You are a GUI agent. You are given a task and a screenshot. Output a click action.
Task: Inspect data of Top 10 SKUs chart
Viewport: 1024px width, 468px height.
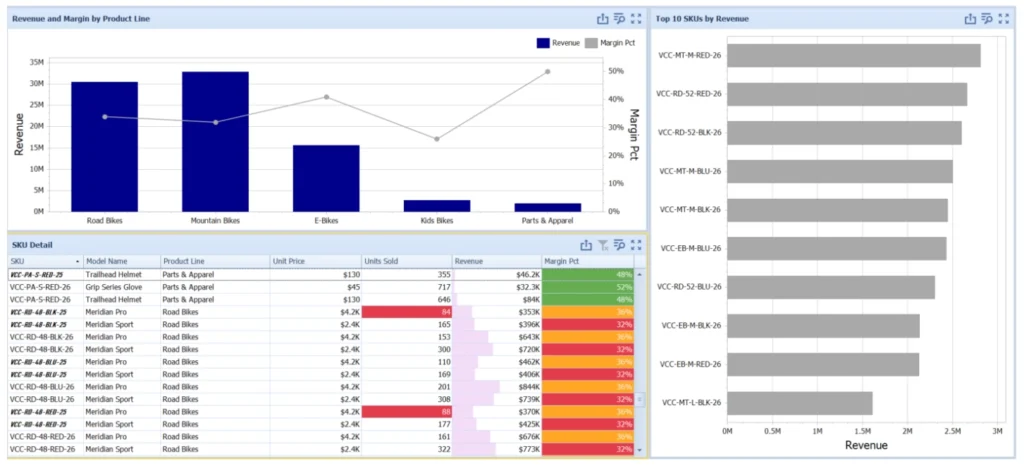pos(987,19)
